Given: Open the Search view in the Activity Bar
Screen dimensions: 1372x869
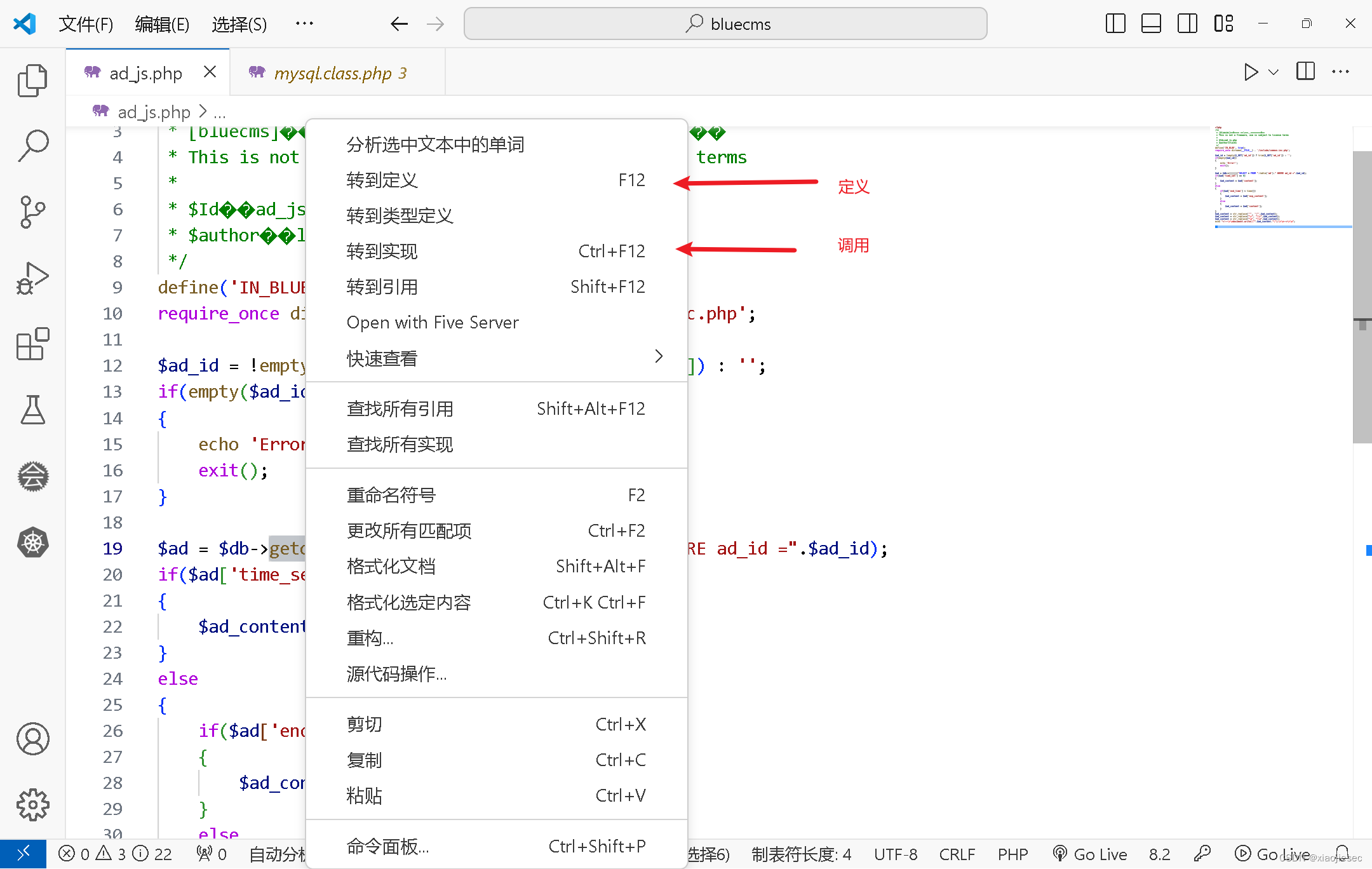Looking at the screenshot, I should [x=32, y=144].
